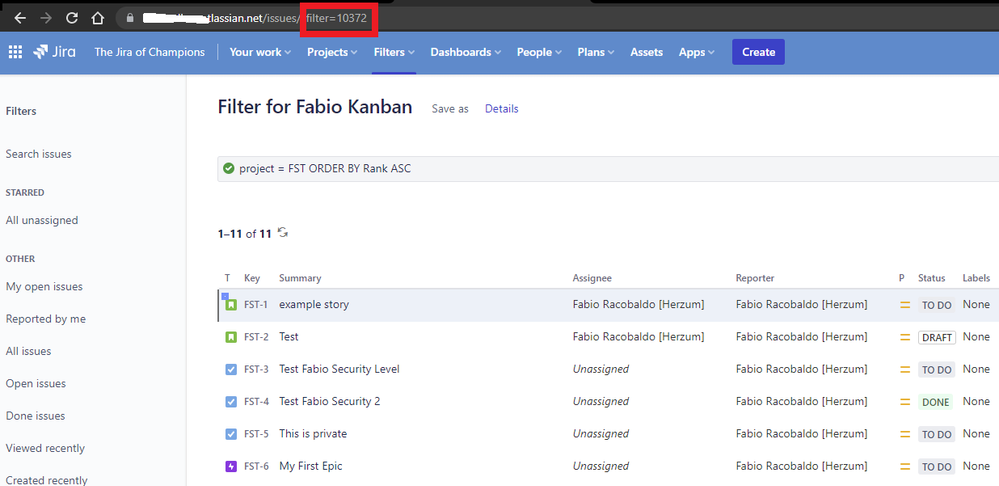The height and width of the screenshot is (486, 999).
Task: Click medium priority icon on FST-1 row
Action: (905, 305)
